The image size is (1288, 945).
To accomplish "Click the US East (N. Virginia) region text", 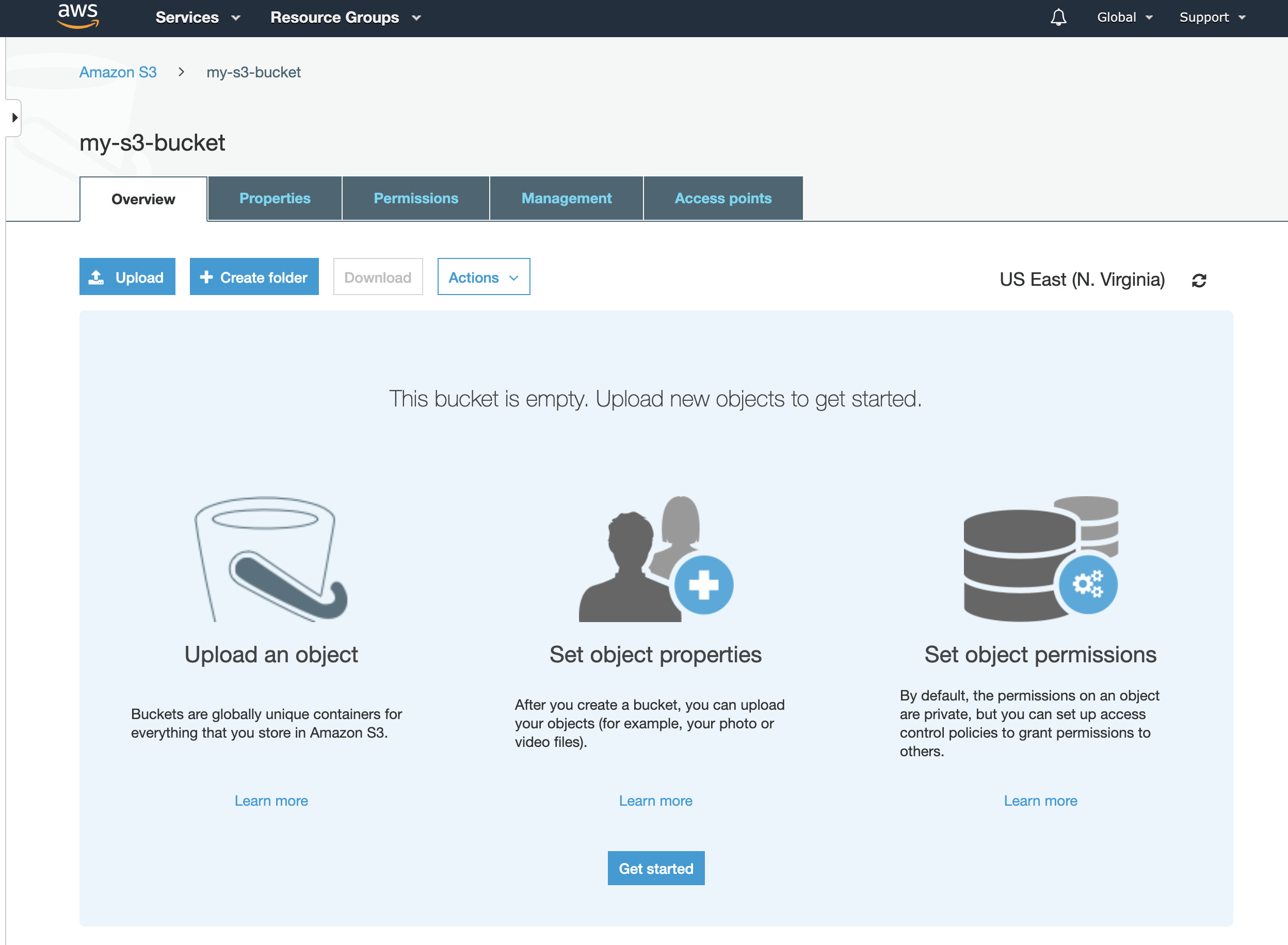I will pyautogui.click(x=1082, y=280).
